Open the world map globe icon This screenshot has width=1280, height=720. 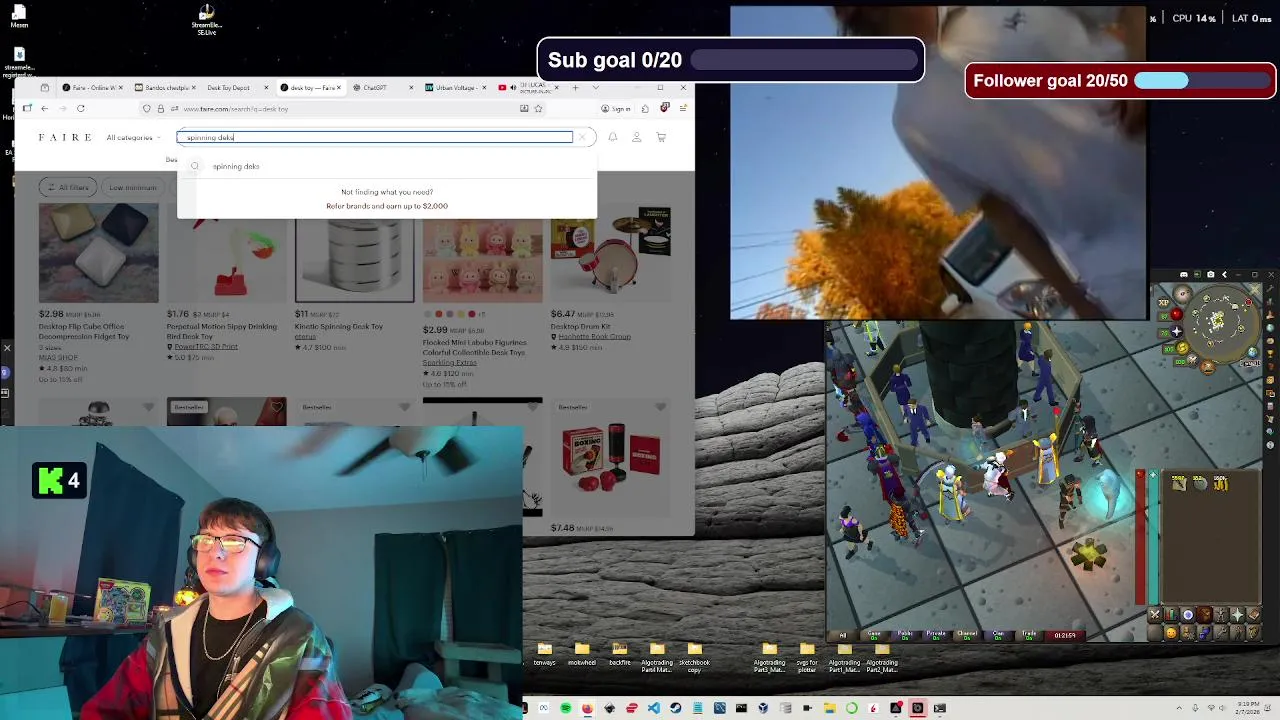(x=1252, y=352)
